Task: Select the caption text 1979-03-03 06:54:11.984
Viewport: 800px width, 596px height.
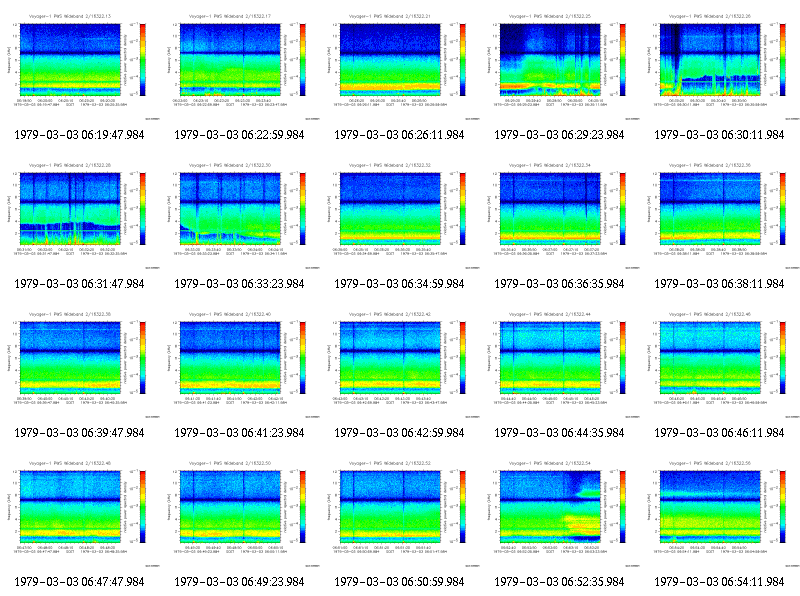Action: (x=719, y=582)
